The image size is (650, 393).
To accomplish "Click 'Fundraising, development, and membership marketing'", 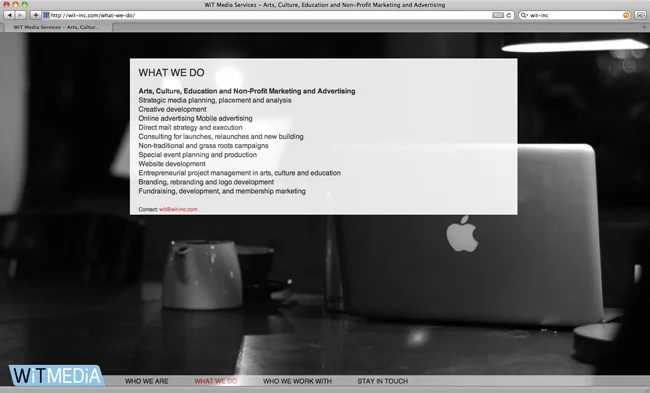I will click(x=222, y=191).
